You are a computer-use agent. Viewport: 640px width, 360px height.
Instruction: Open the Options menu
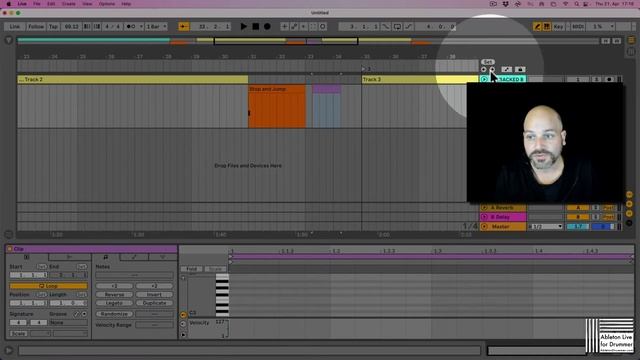(107, 4)
